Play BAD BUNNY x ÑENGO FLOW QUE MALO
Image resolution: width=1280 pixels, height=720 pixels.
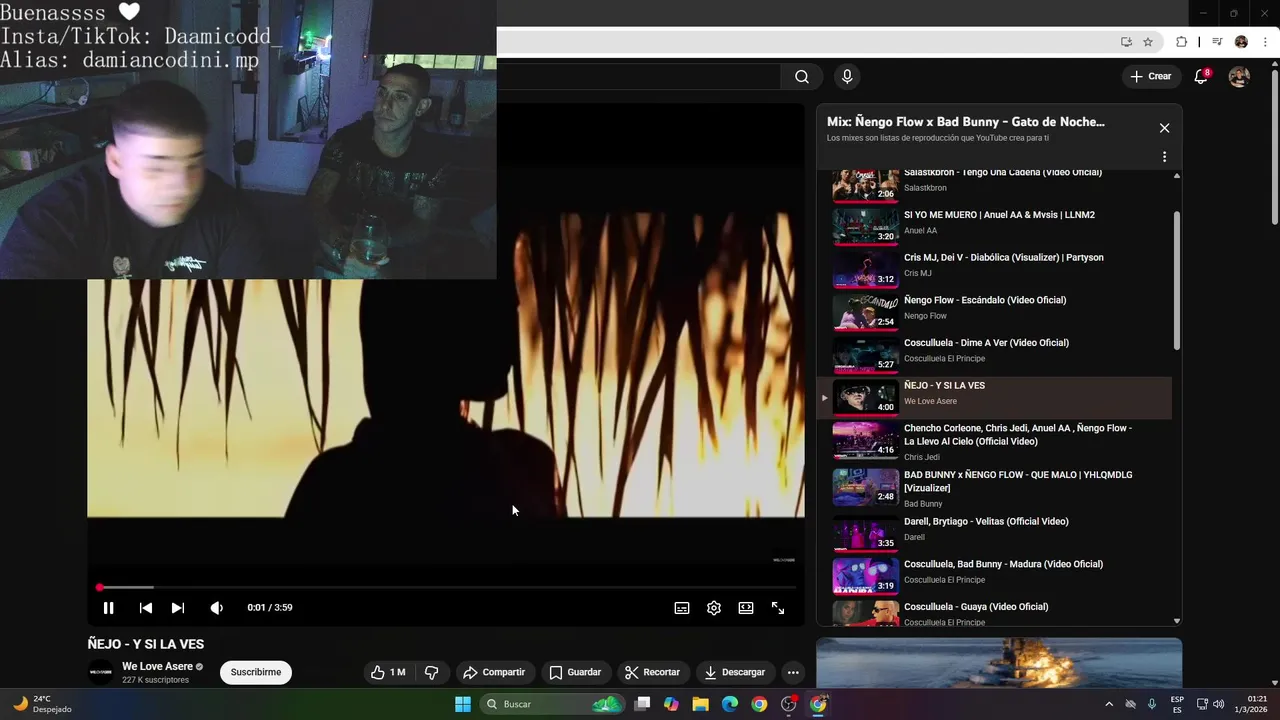[x=994, y=489]
